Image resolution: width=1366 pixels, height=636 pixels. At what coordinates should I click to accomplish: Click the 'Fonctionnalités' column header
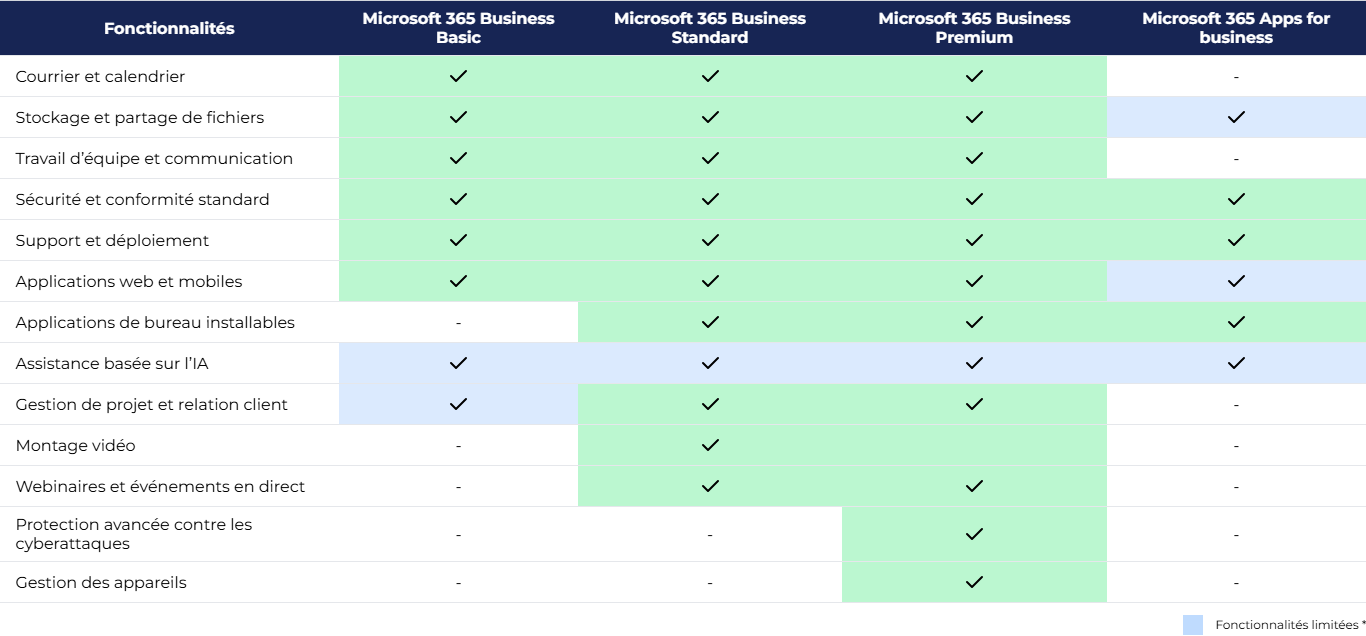click(x=169, y=28)
